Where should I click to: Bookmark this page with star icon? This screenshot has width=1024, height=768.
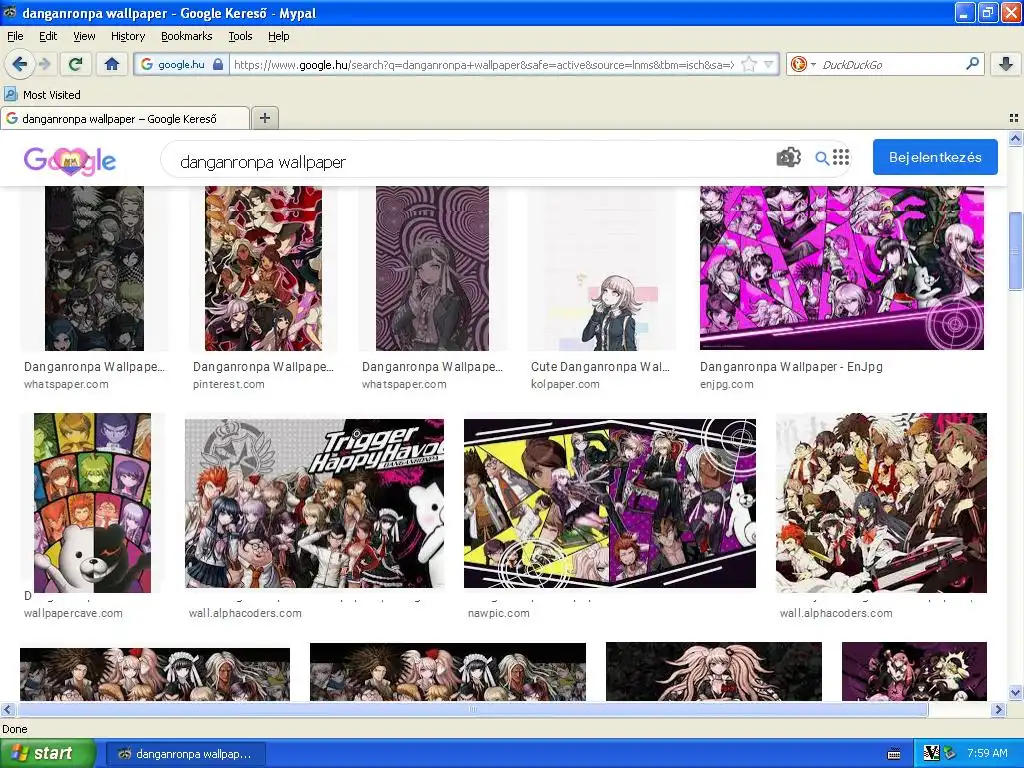(x=749, y=64)
